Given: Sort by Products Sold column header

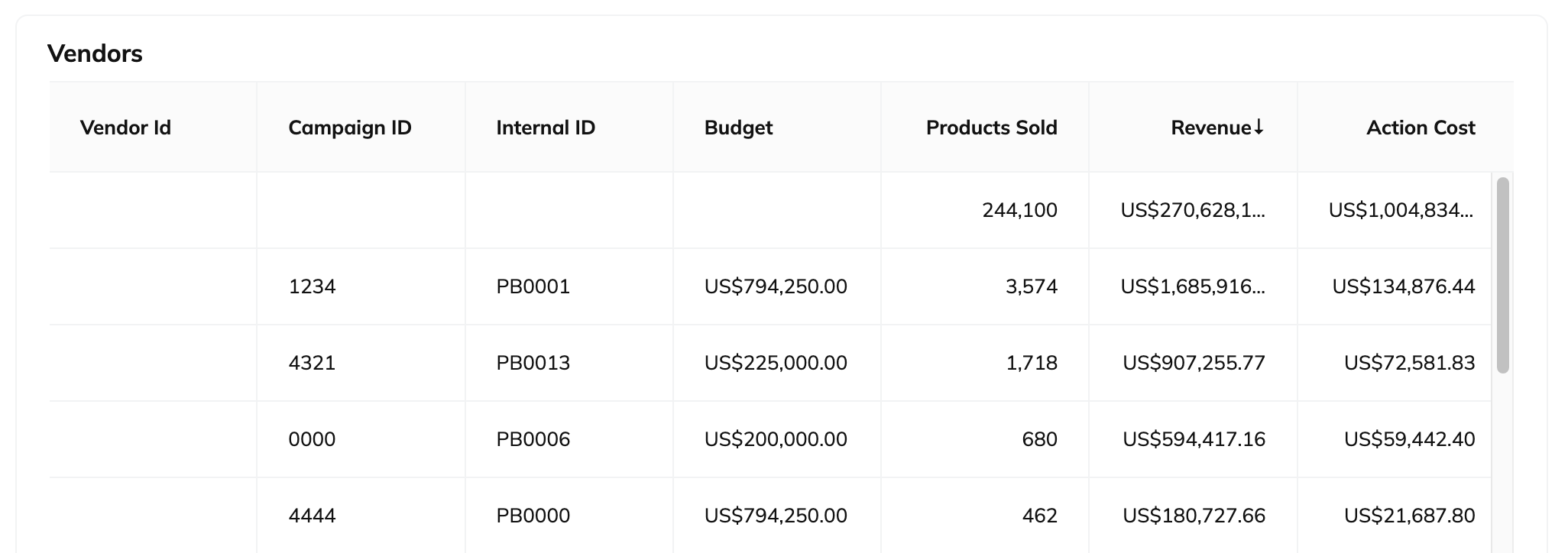Looking at the screenshot, I should tap(991, 128).
